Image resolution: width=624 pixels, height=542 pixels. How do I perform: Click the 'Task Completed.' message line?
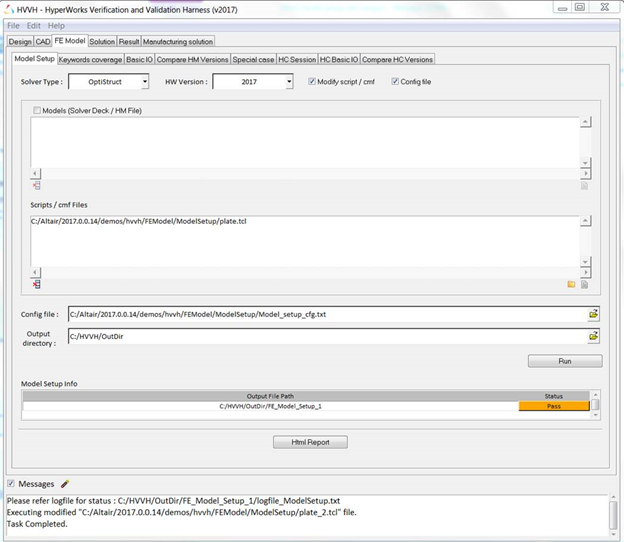pos(37,524)
